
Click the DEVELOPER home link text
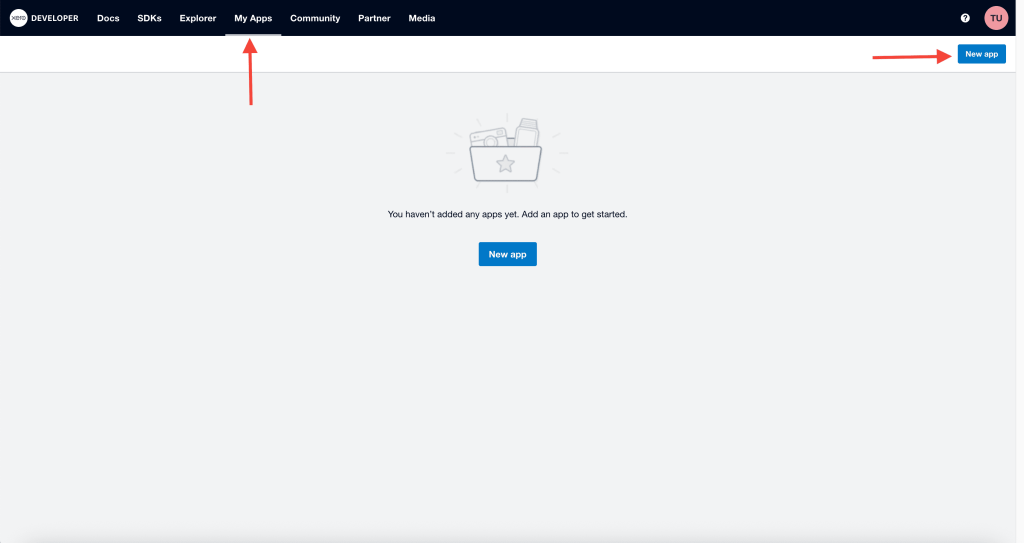click(55, 18)
